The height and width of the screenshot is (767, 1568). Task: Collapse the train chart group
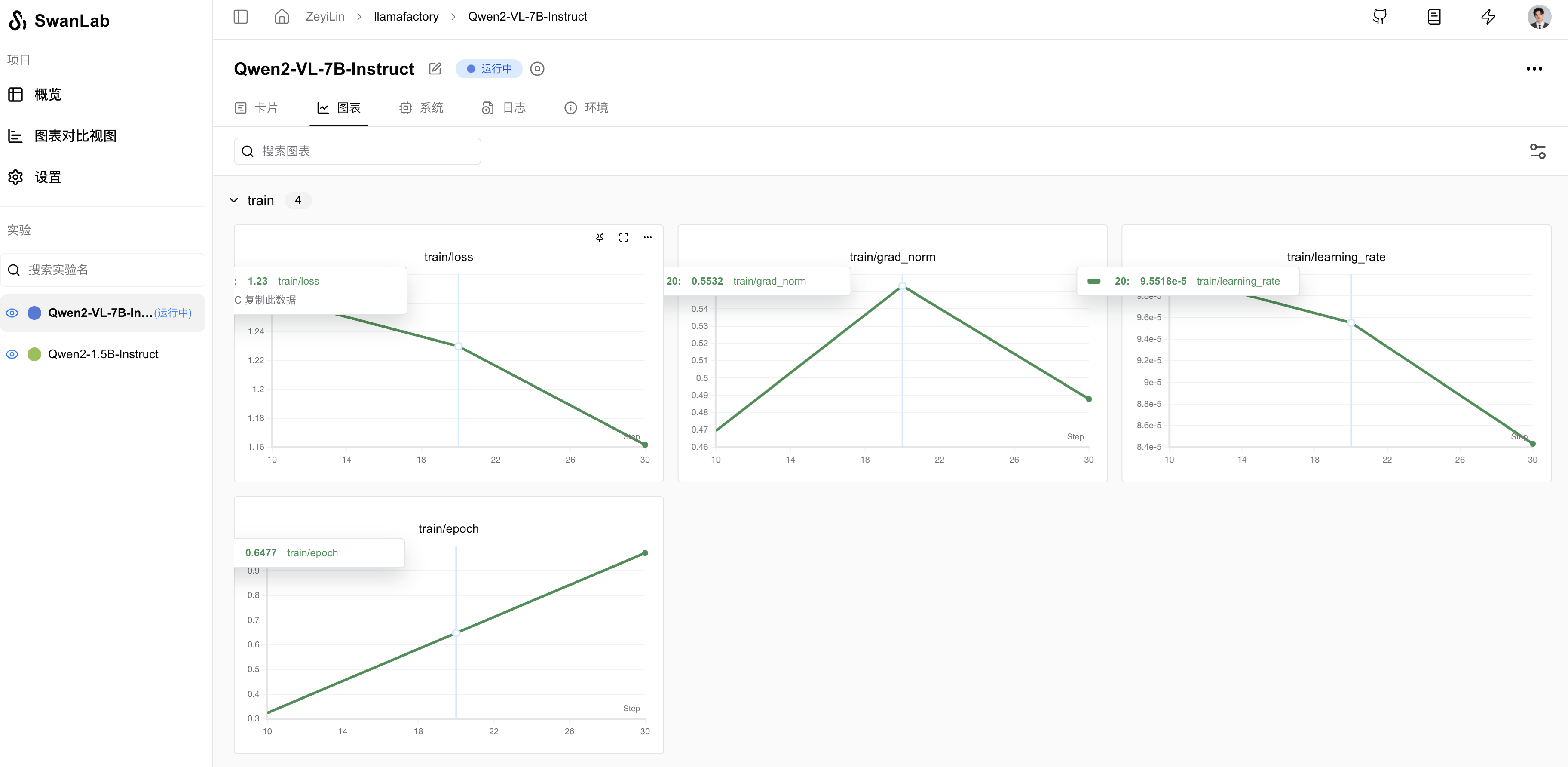[234, 200]
